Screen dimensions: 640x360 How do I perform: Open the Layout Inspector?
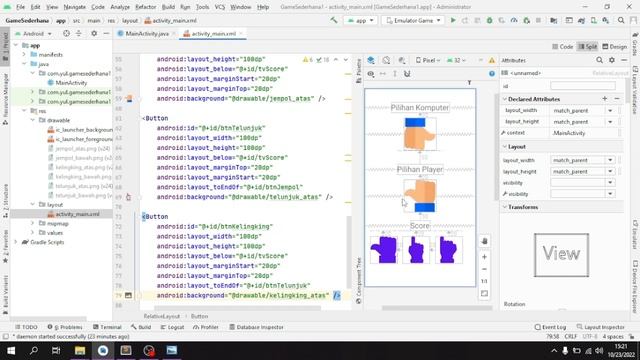[x=600, y=327]
